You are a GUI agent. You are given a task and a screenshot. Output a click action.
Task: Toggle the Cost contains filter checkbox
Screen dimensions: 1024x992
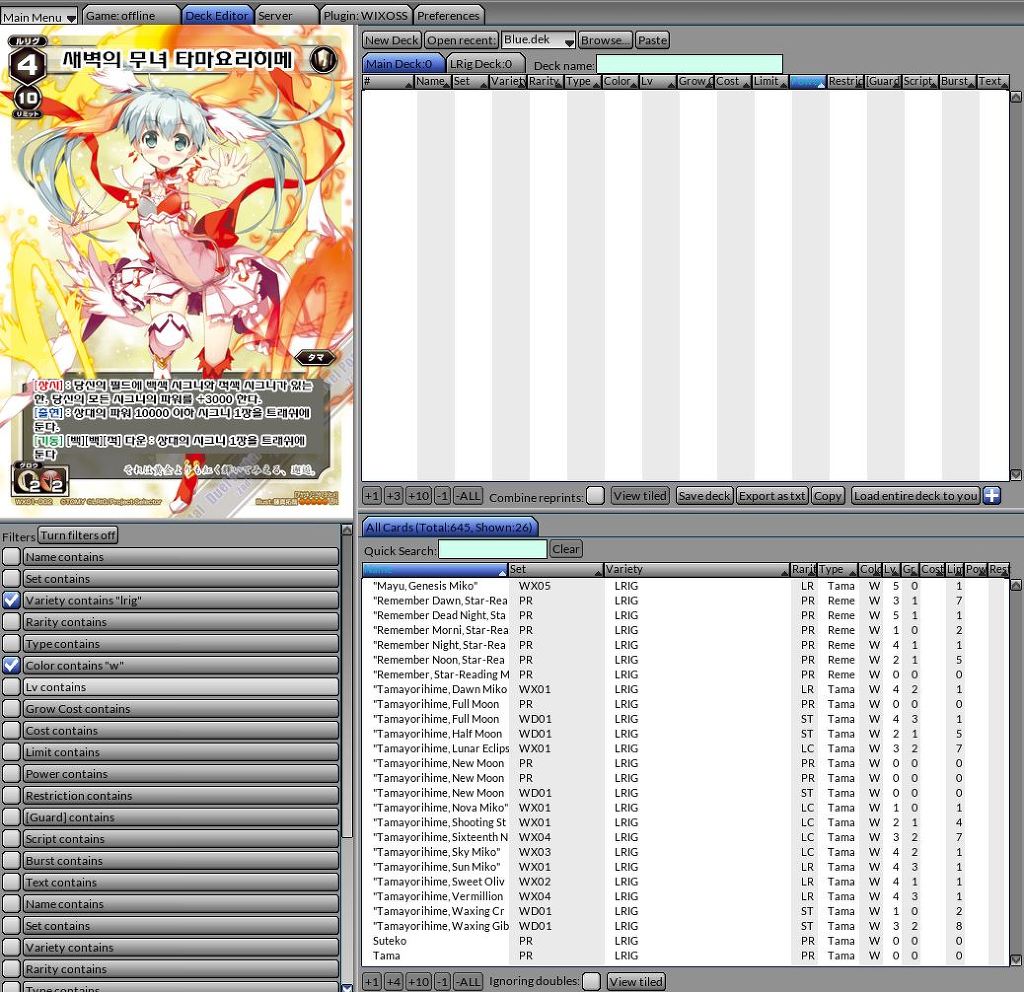tap(11, 730)
